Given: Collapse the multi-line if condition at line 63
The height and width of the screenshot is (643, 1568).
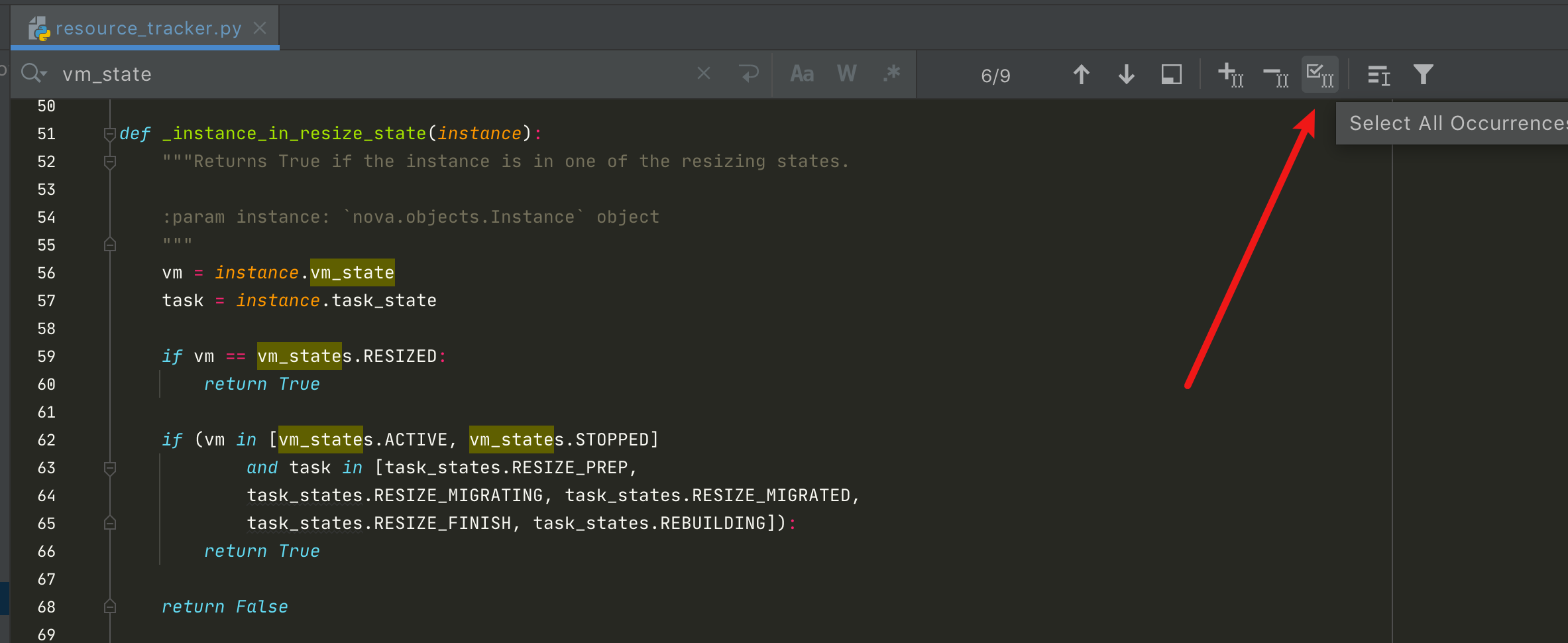Looking at the screenshot, I should (110, 468).
